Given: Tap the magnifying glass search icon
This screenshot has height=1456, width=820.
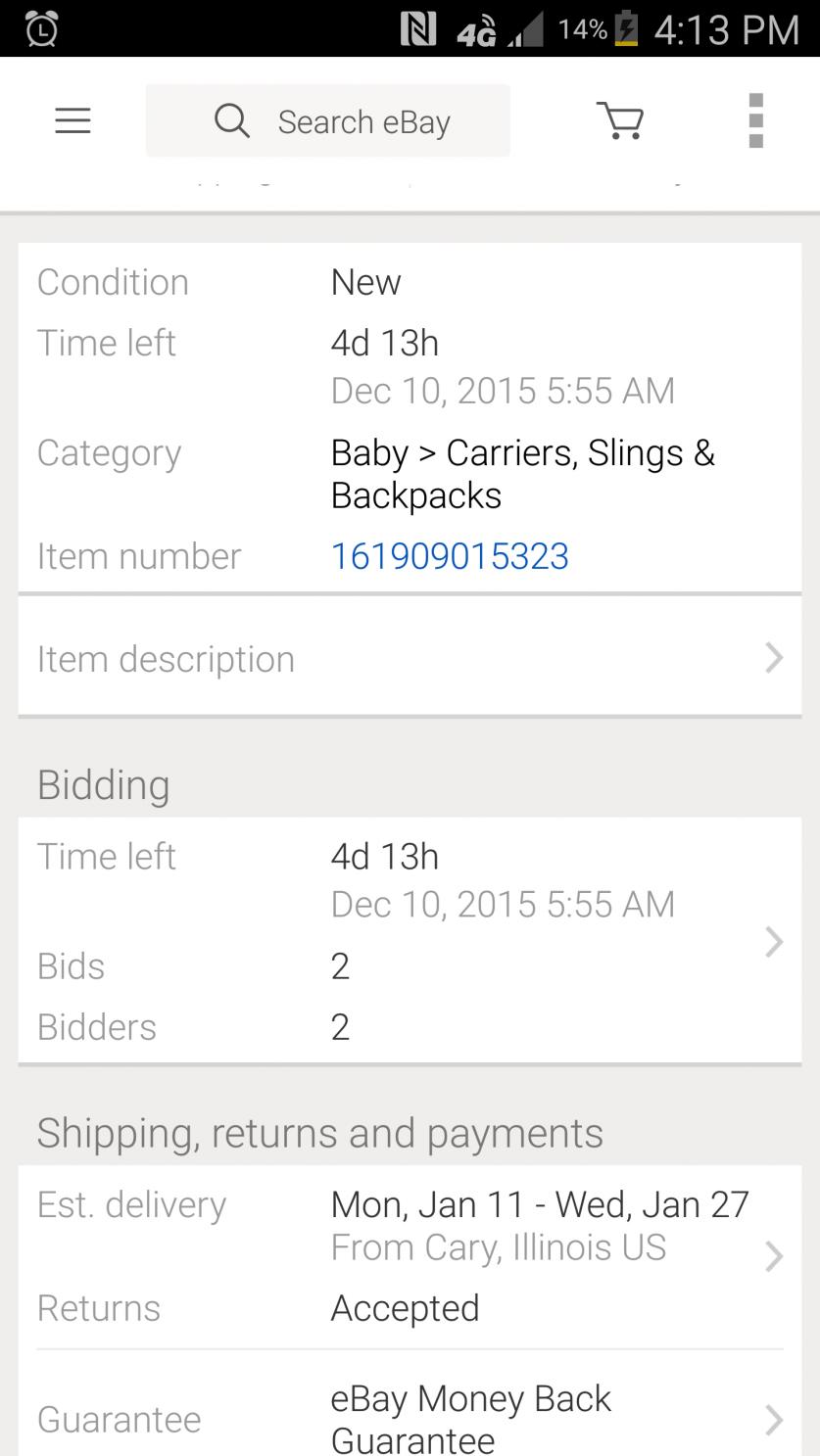Looking at the screenshot, I should (x=231, y=121).
